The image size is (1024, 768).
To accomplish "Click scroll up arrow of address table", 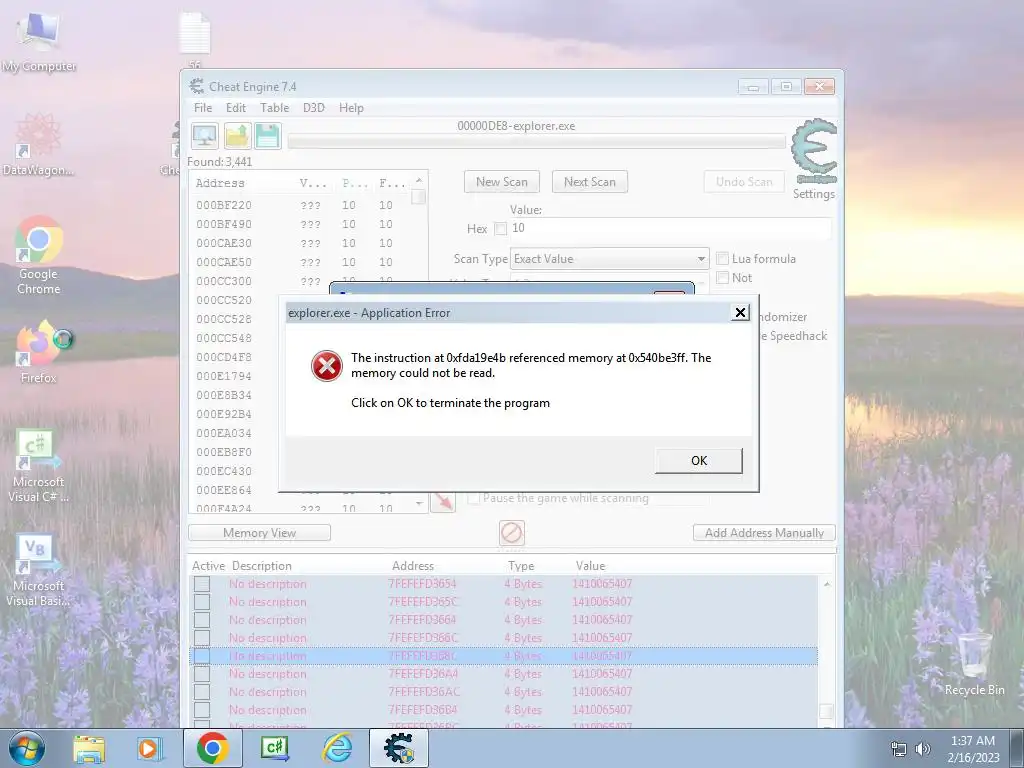I will click(826, 584).
